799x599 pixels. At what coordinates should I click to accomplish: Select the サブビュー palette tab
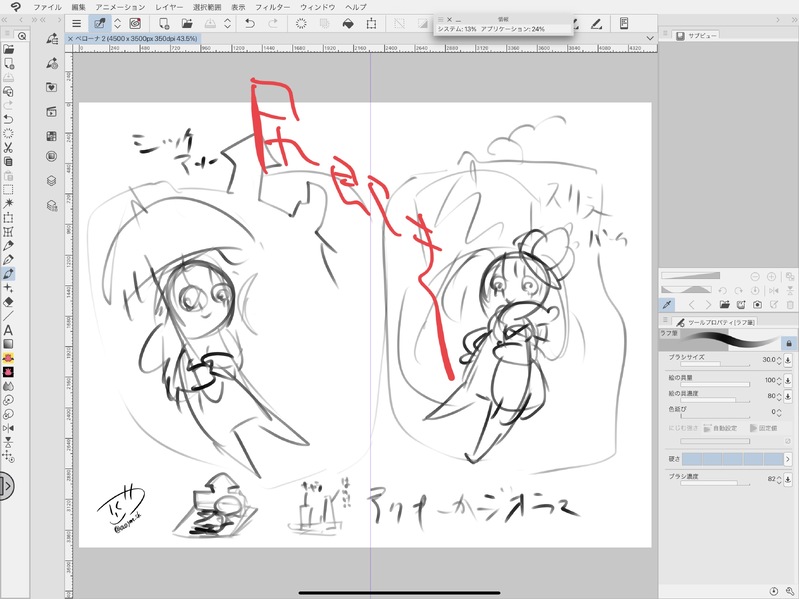[697, 36]
